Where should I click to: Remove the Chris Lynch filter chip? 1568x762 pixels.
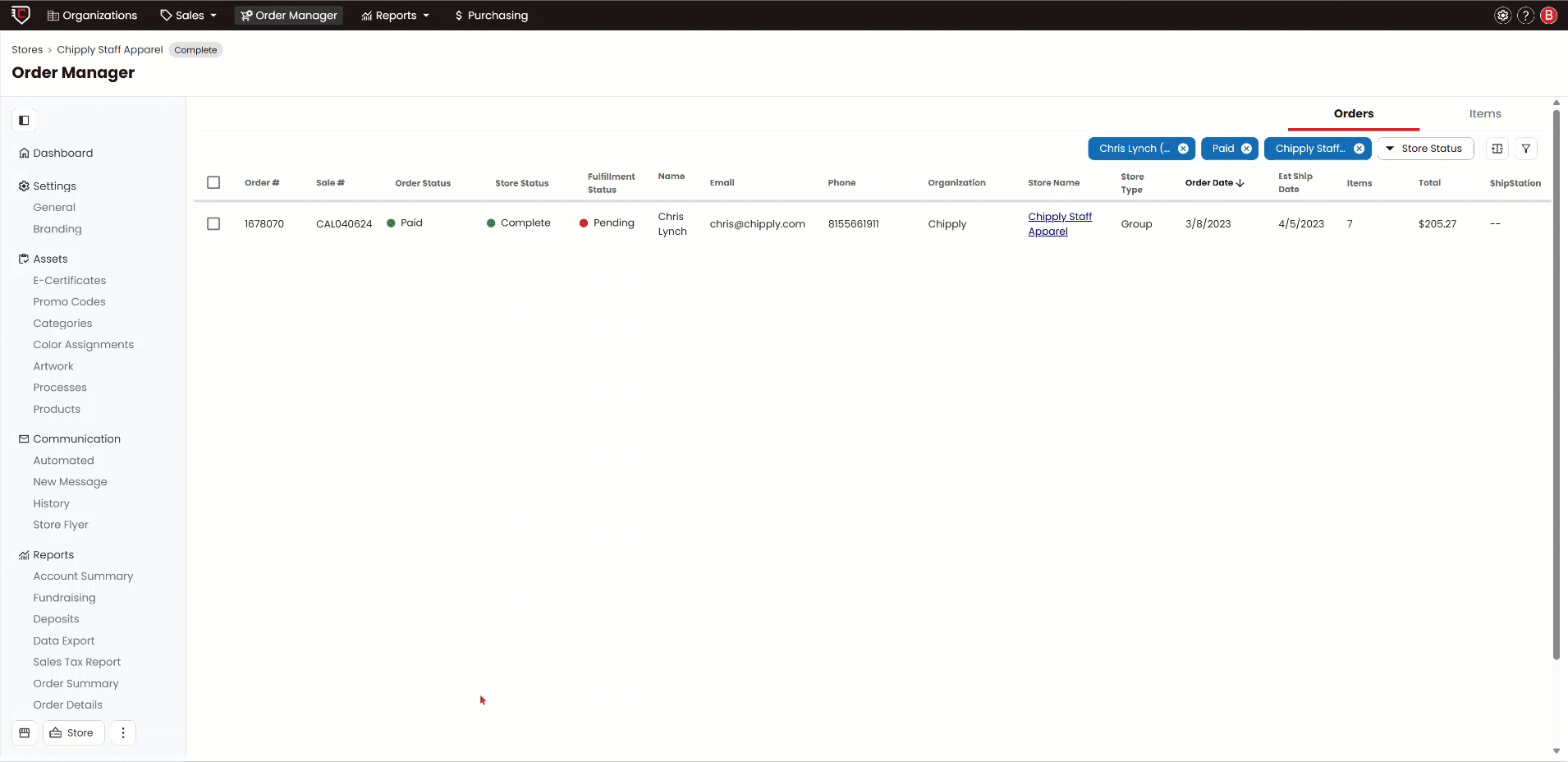[x=1183, y=149]
